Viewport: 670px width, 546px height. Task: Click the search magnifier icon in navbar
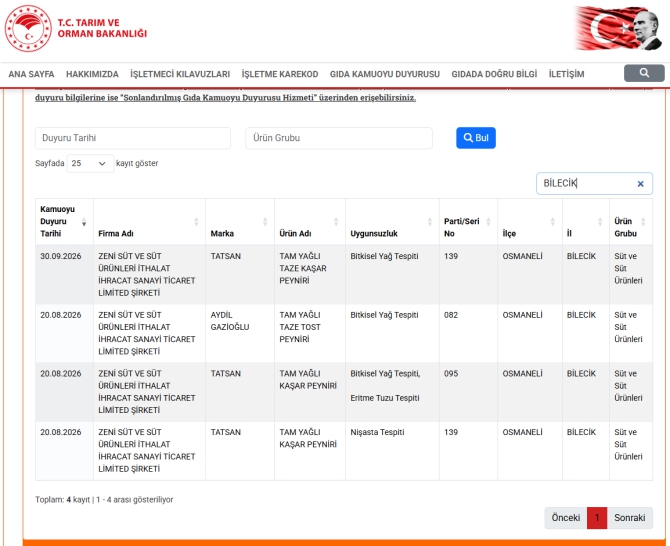coord(644,73)
